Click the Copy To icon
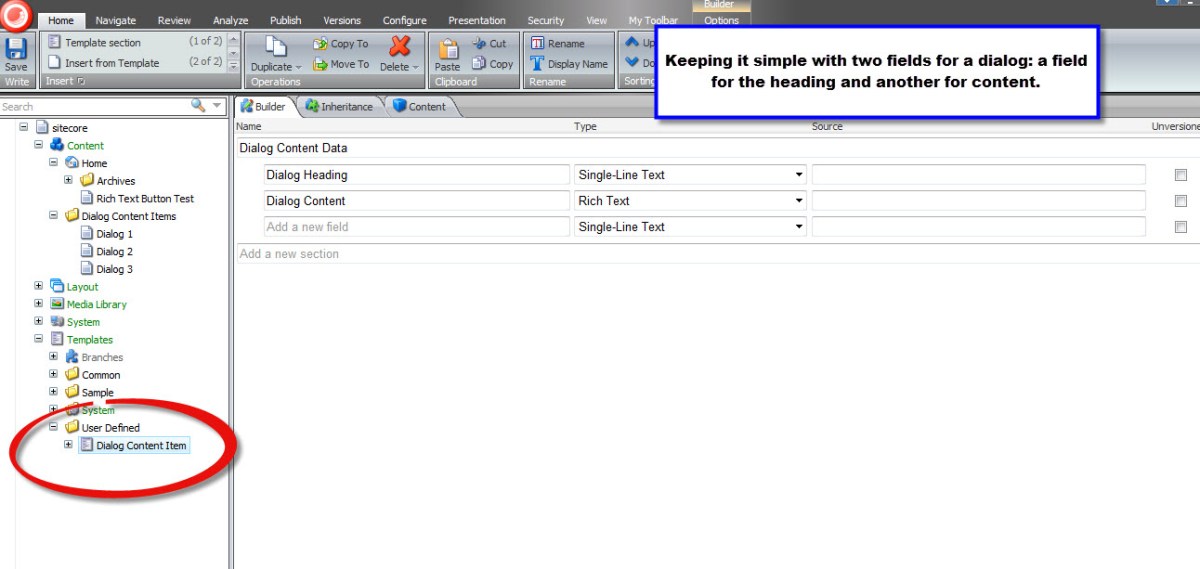The image size is (1200, 569). pos(320,44)
